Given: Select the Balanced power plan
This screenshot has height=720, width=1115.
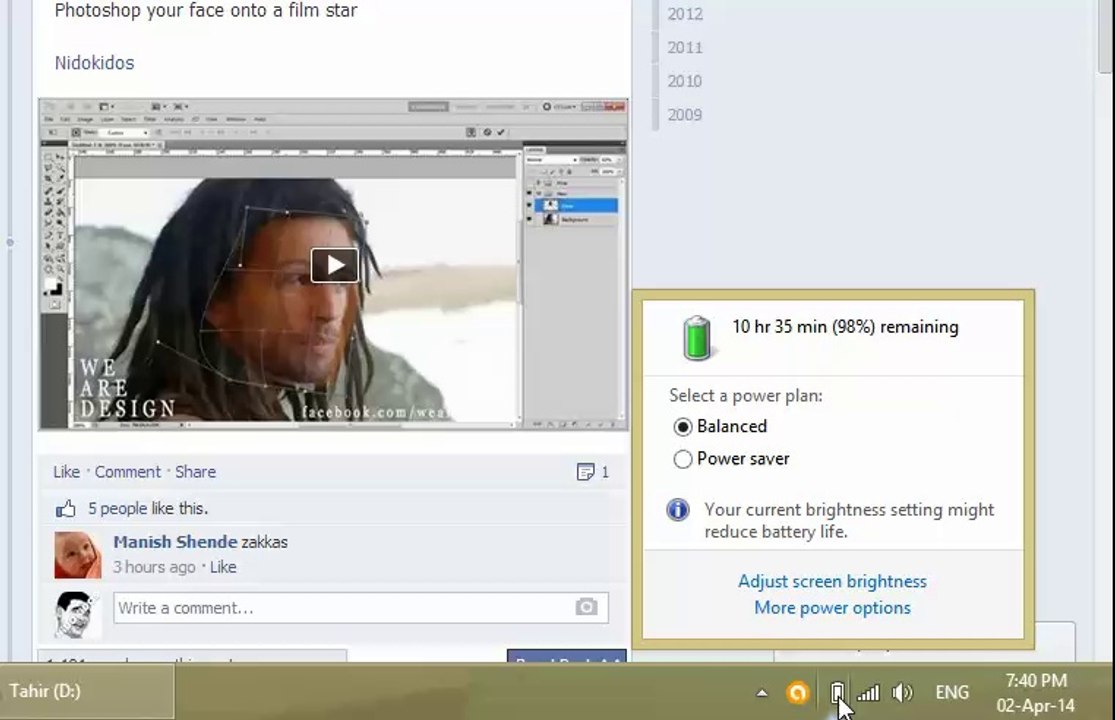Looking at the screenshot, I should pyautogui.click(x=720, y=426).
